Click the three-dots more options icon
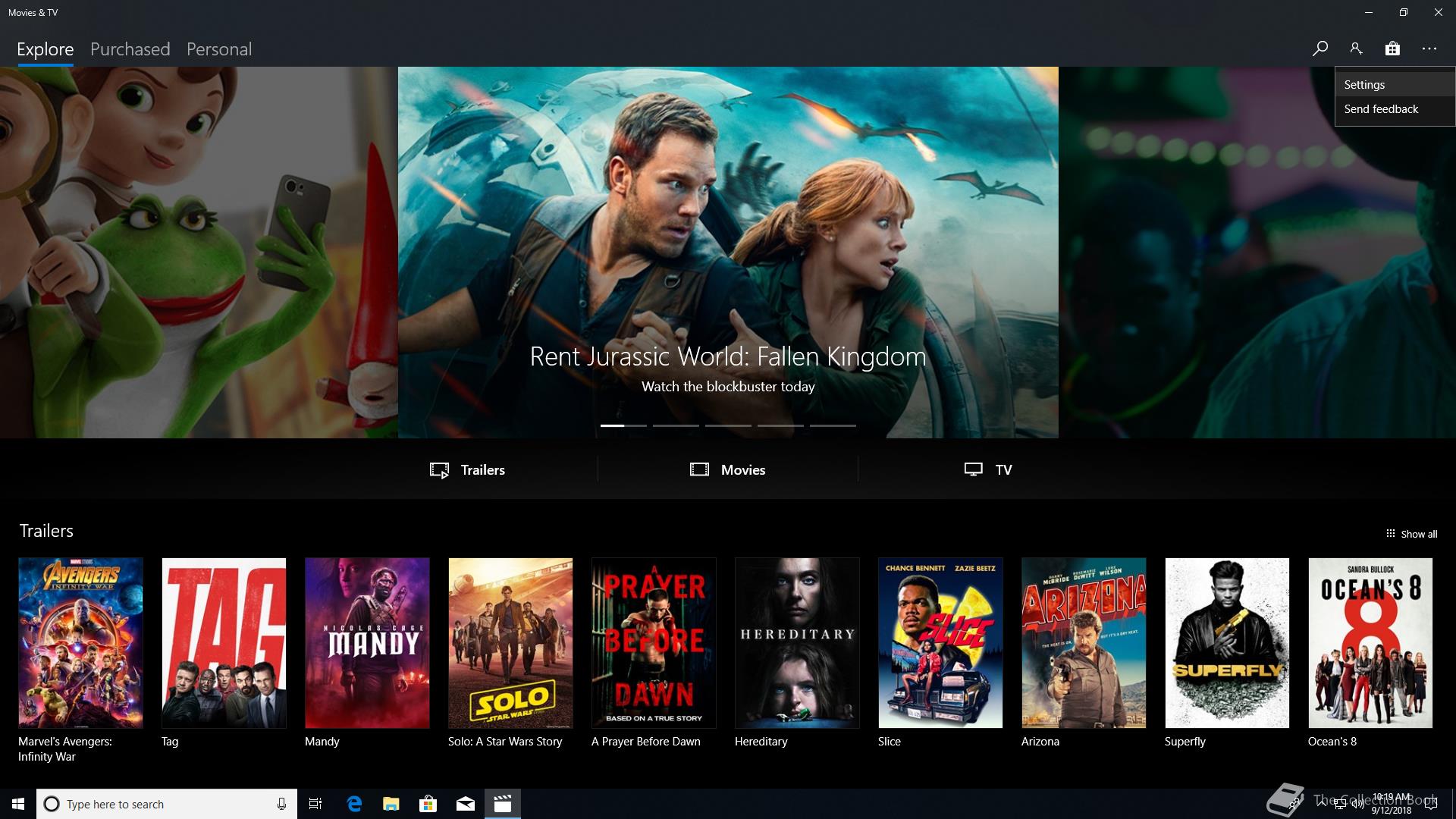This screenshot has width=1456, height=819. pos(1429,49)
